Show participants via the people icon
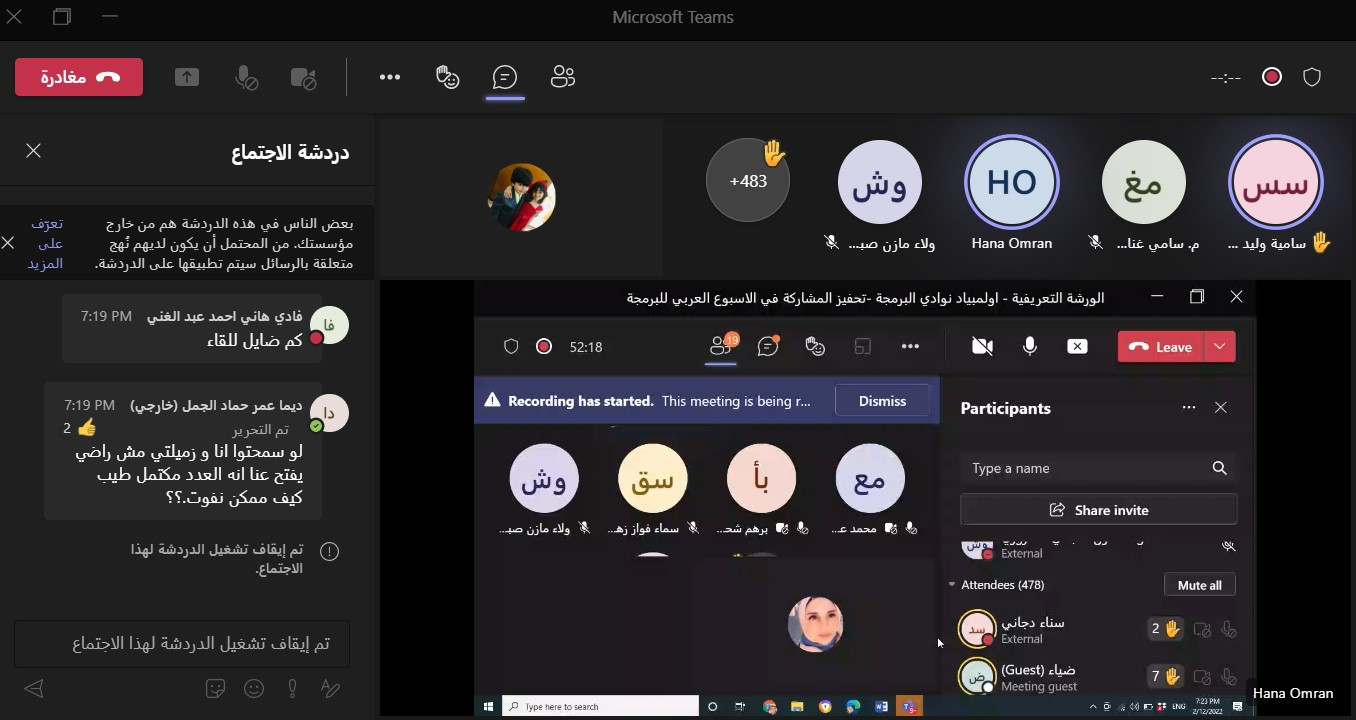 (563, 77)
